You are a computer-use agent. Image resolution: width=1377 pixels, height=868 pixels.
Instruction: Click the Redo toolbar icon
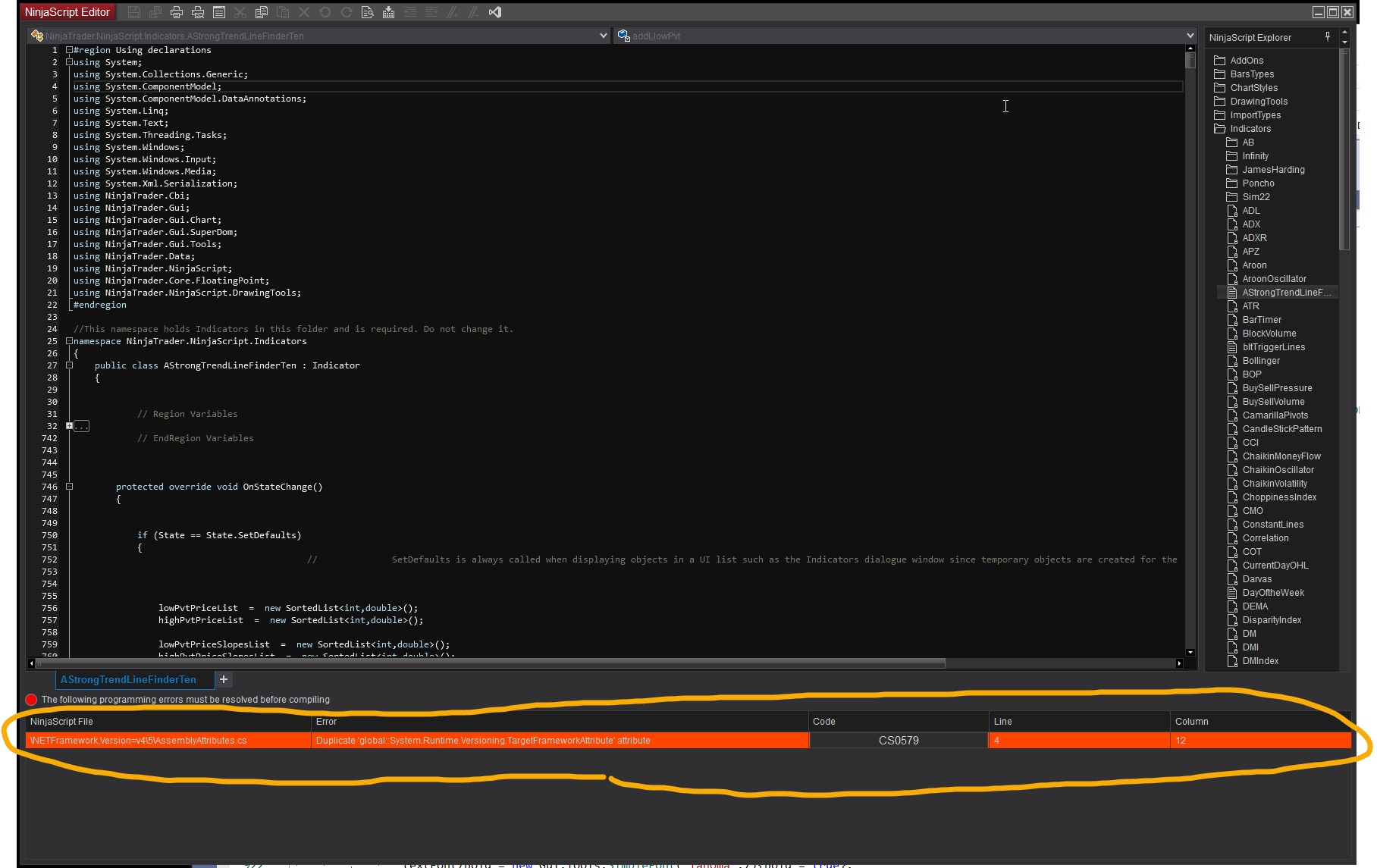tap(347, 12)
